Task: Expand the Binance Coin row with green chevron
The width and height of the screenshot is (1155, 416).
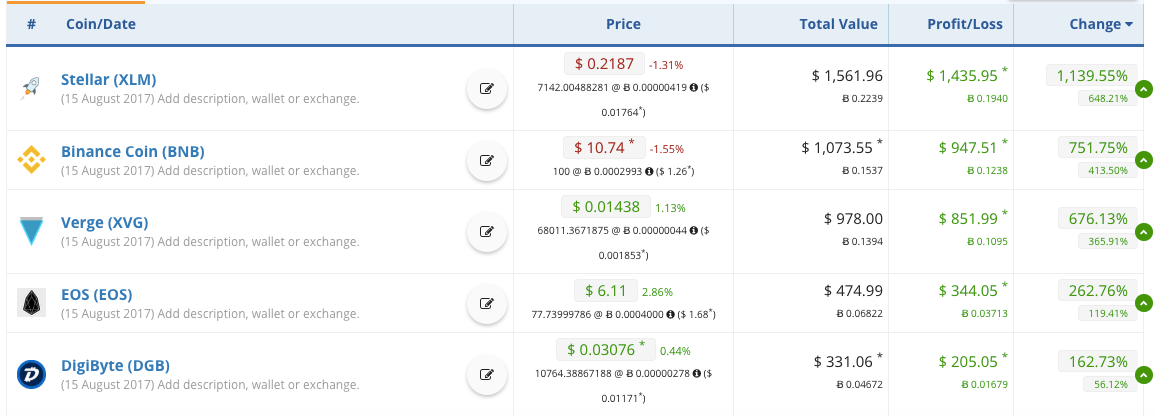Action: [1143, 160]
